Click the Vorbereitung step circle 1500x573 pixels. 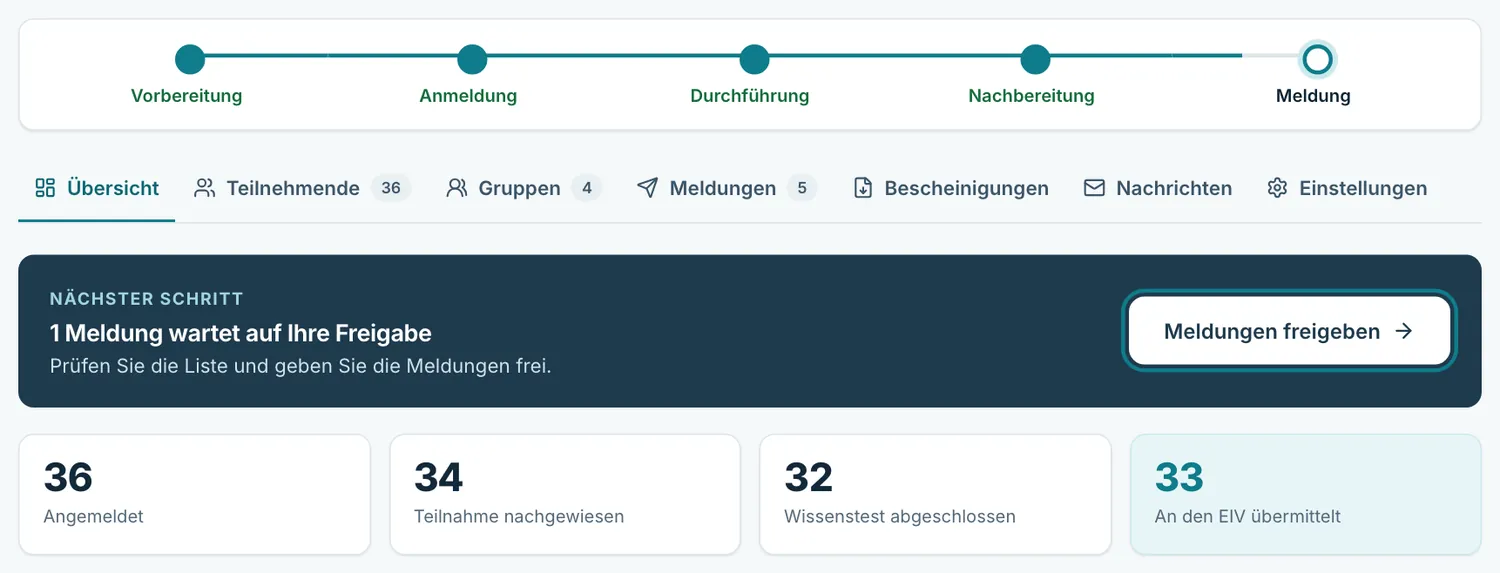coord(189,60)
